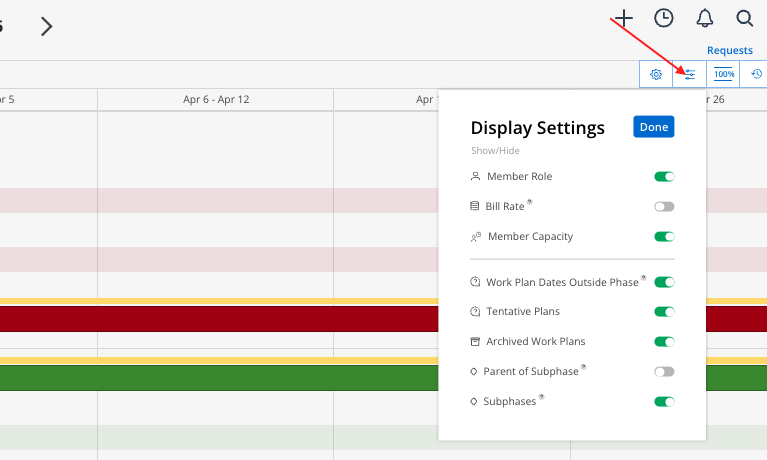The height and width of the screenshot is (460, 767).
Task: Click the right chevron arrow
Action: tap(46, 27)
